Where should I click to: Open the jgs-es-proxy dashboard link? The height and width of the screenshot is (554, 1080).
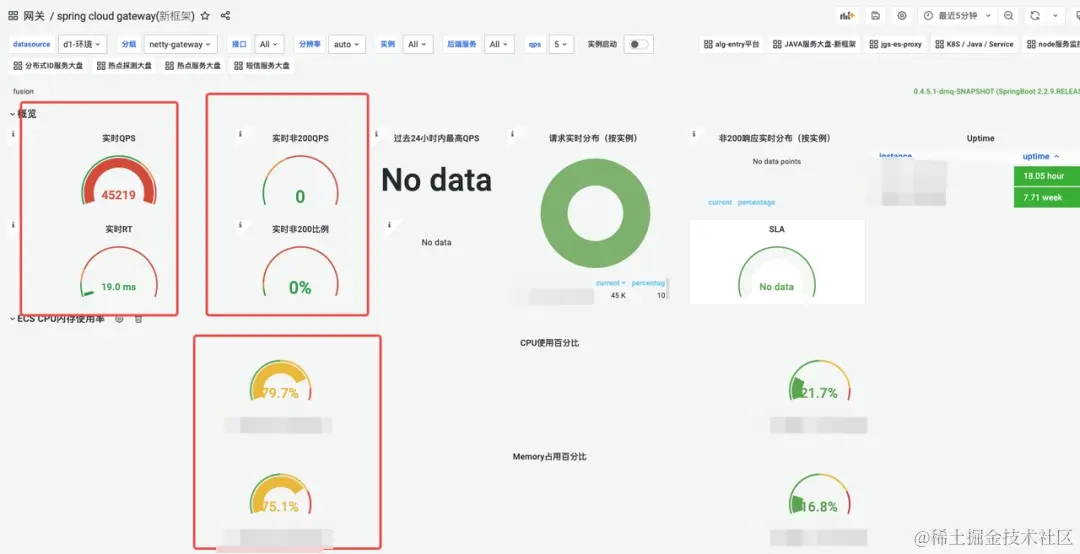(895, 44)
